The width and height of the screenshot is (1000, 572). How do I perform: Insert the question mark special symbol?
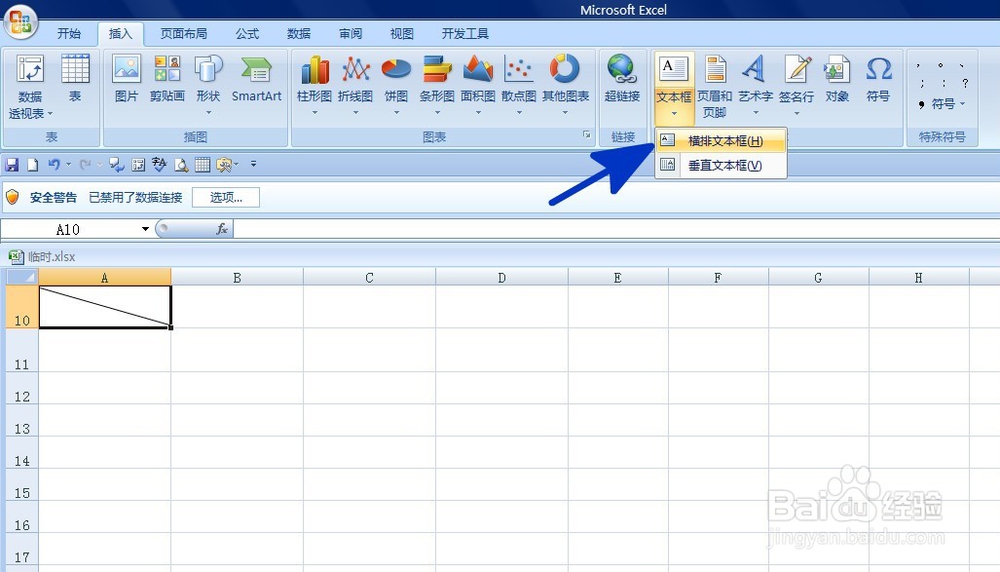[965, 83]
